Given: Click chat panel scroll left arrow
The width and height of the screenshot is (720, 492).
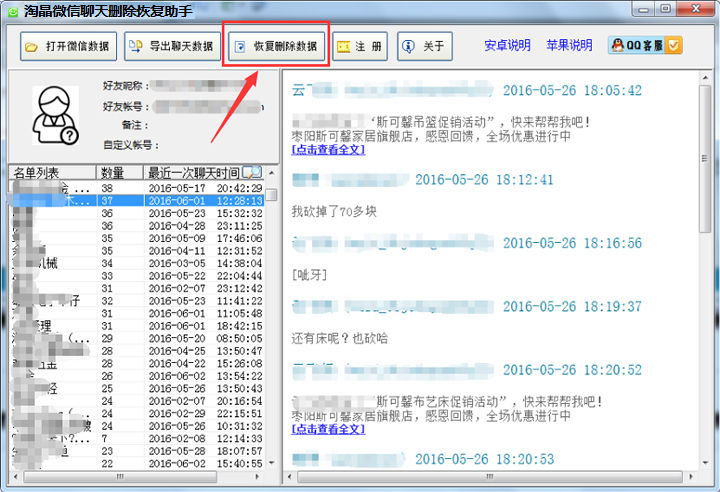Looking at the screenshot, I should 289,477.
